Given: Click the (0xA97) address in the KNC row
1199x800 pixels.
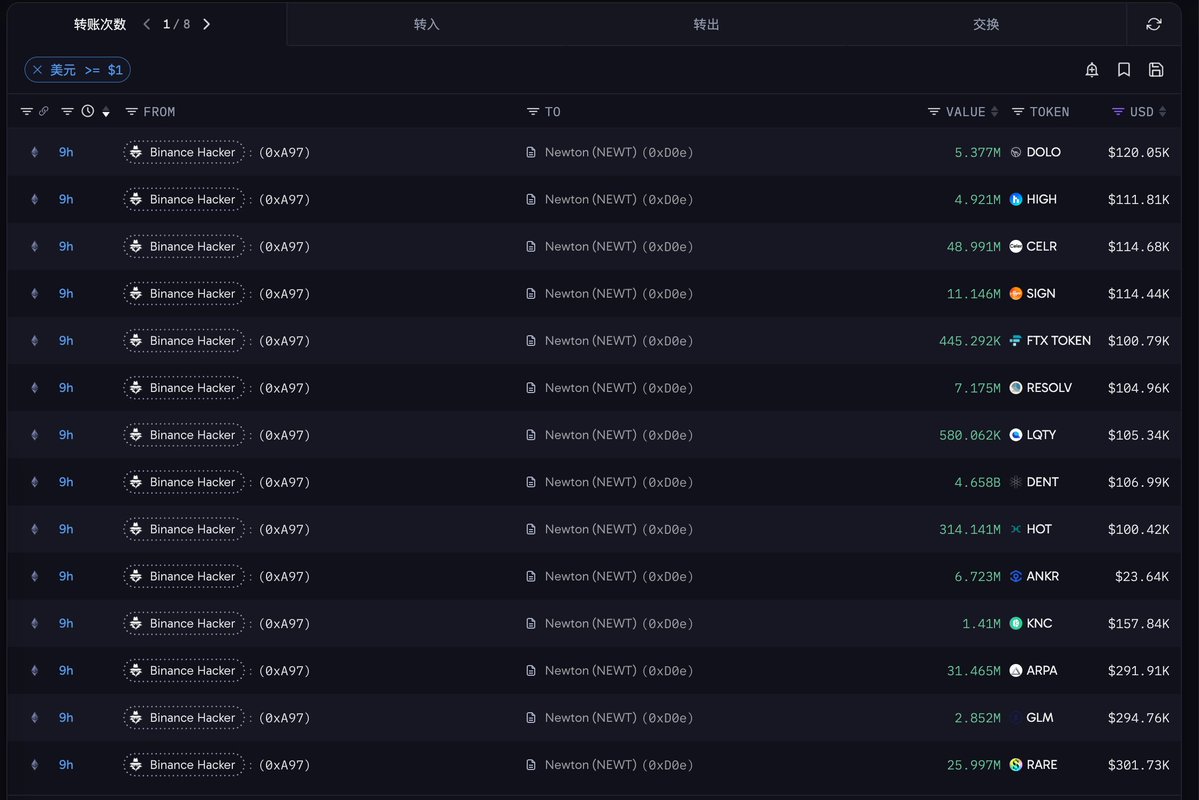Looking at the screenshot, I should [284, 623].
